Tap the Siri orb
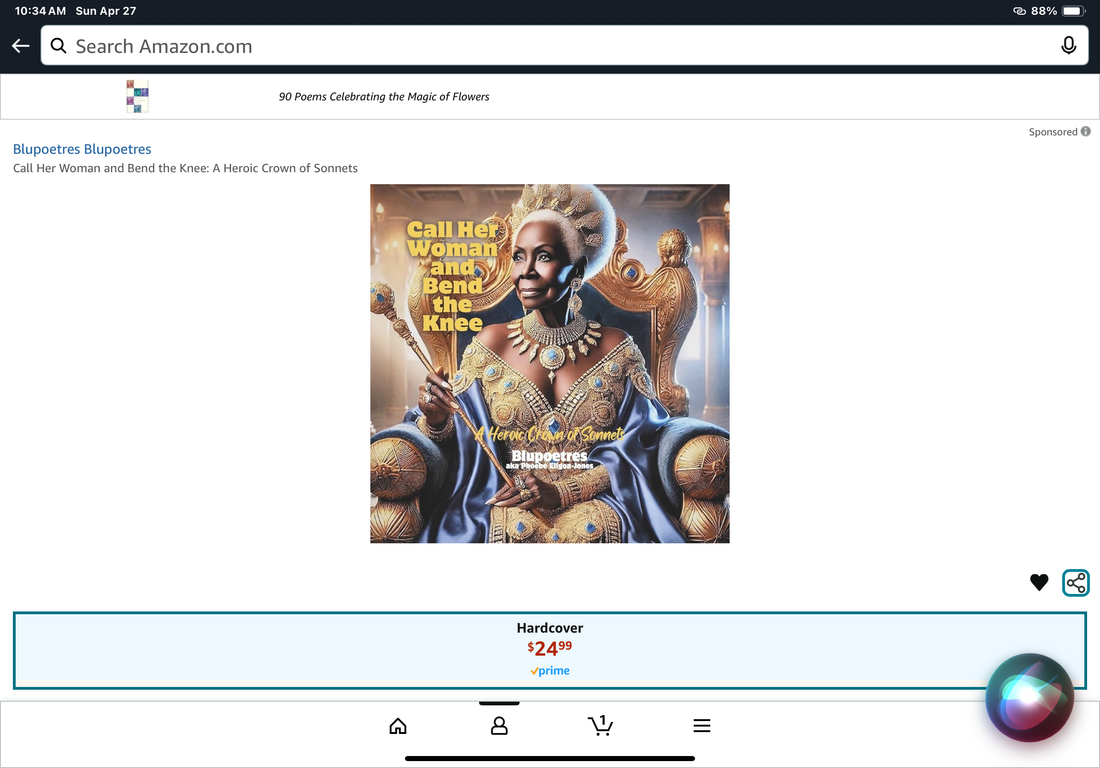The height and width of the screenshot is (768, 1100). point(1029,698)
